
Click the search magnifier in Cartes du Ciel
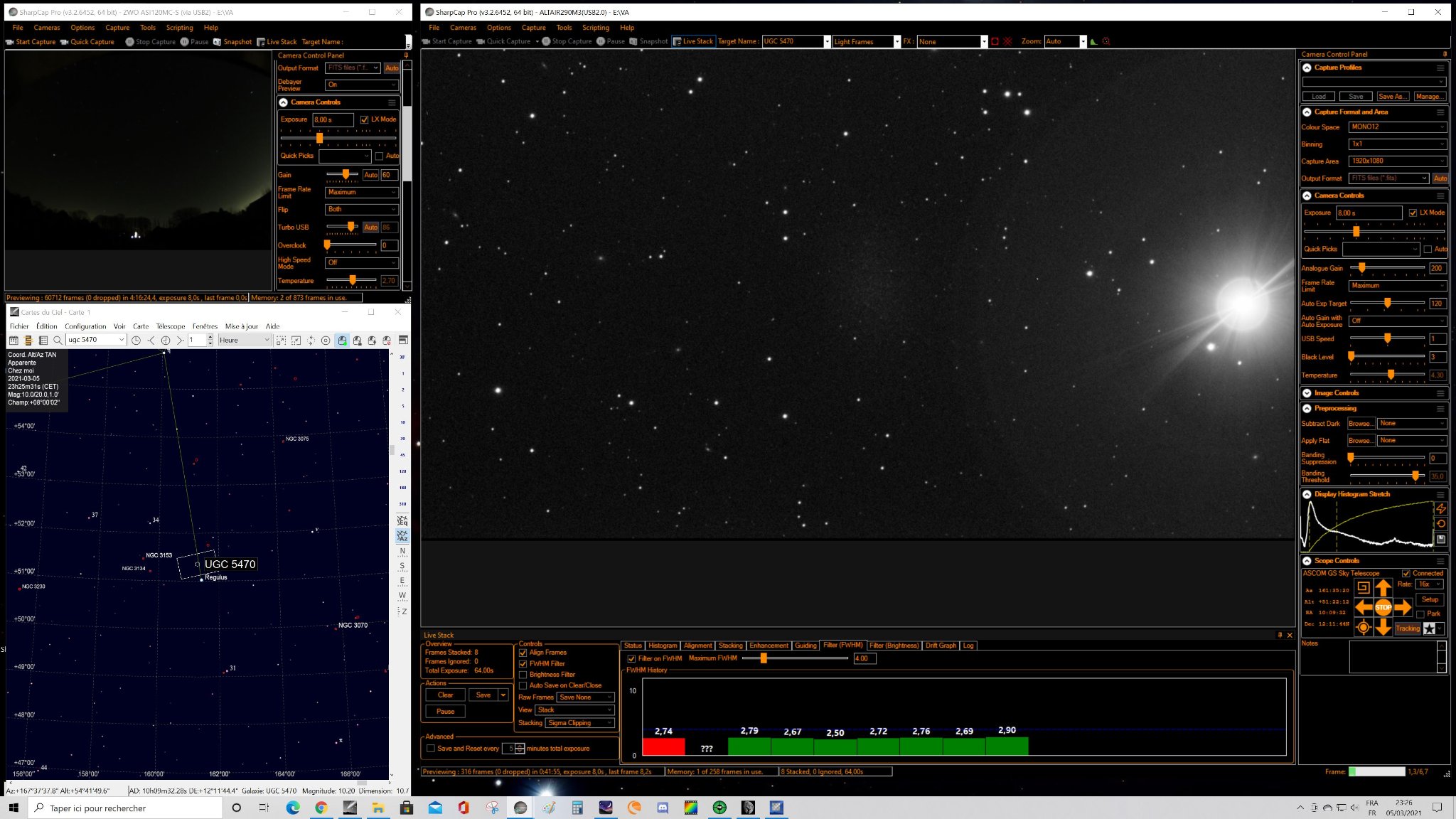click(58, 341)
